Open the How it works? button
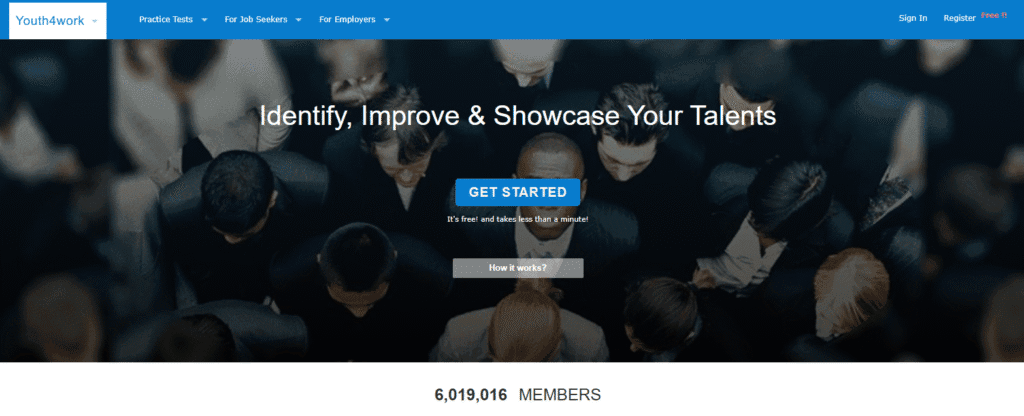Screen dimensions: 1024x416 [518, 268]
